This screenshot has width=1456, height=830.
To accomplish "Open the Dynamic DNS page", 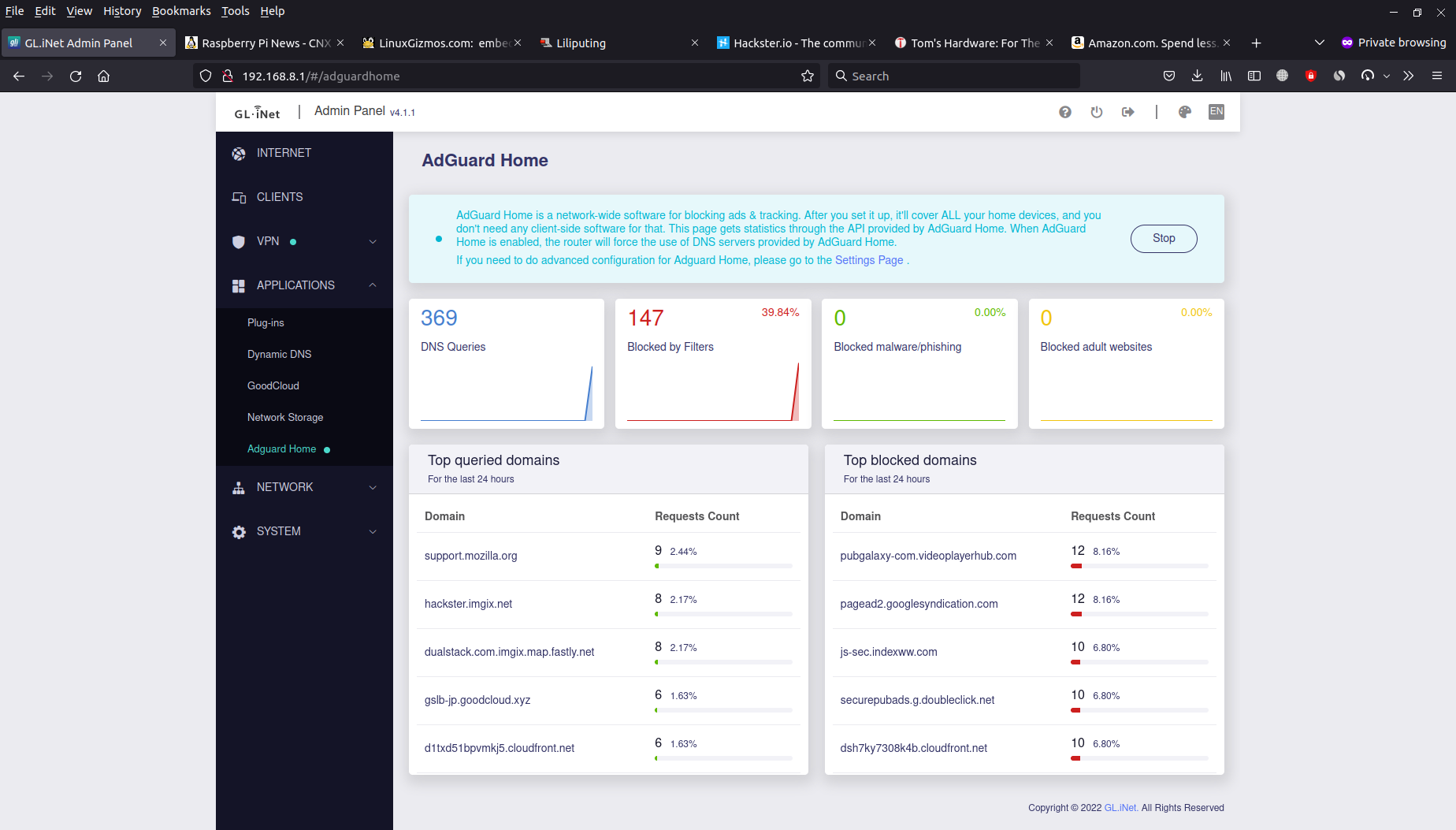I will click(x=279, y=355).
